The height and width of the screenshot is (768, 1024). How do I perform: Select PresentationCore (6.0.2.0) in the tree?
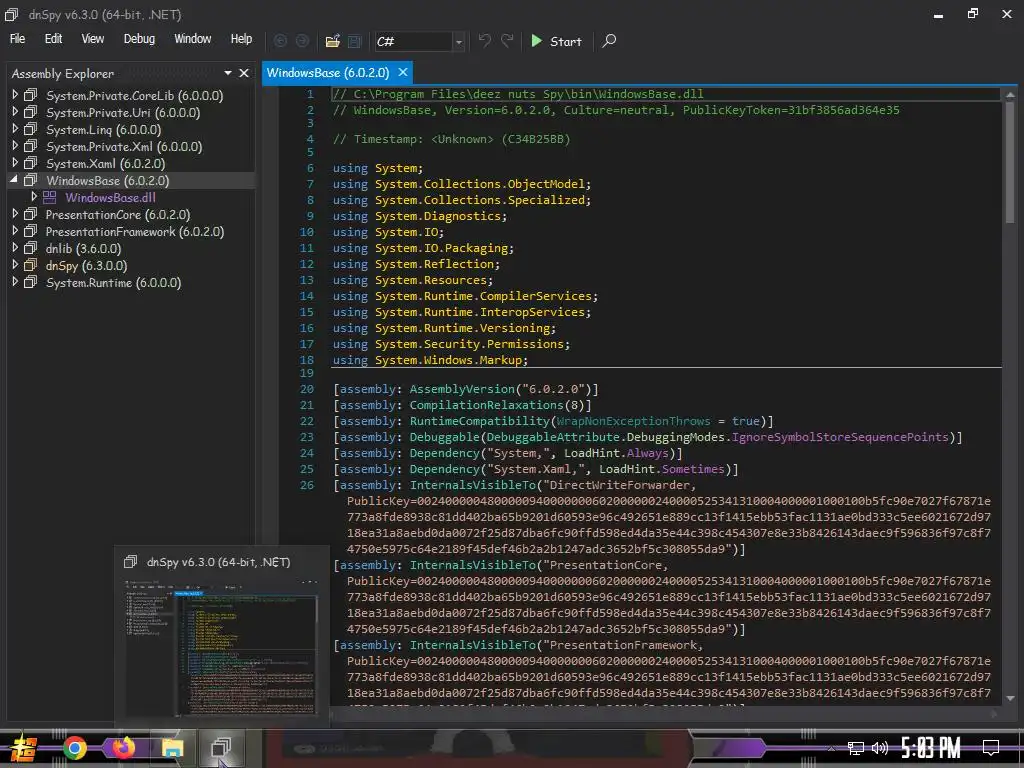click(118, 214)
